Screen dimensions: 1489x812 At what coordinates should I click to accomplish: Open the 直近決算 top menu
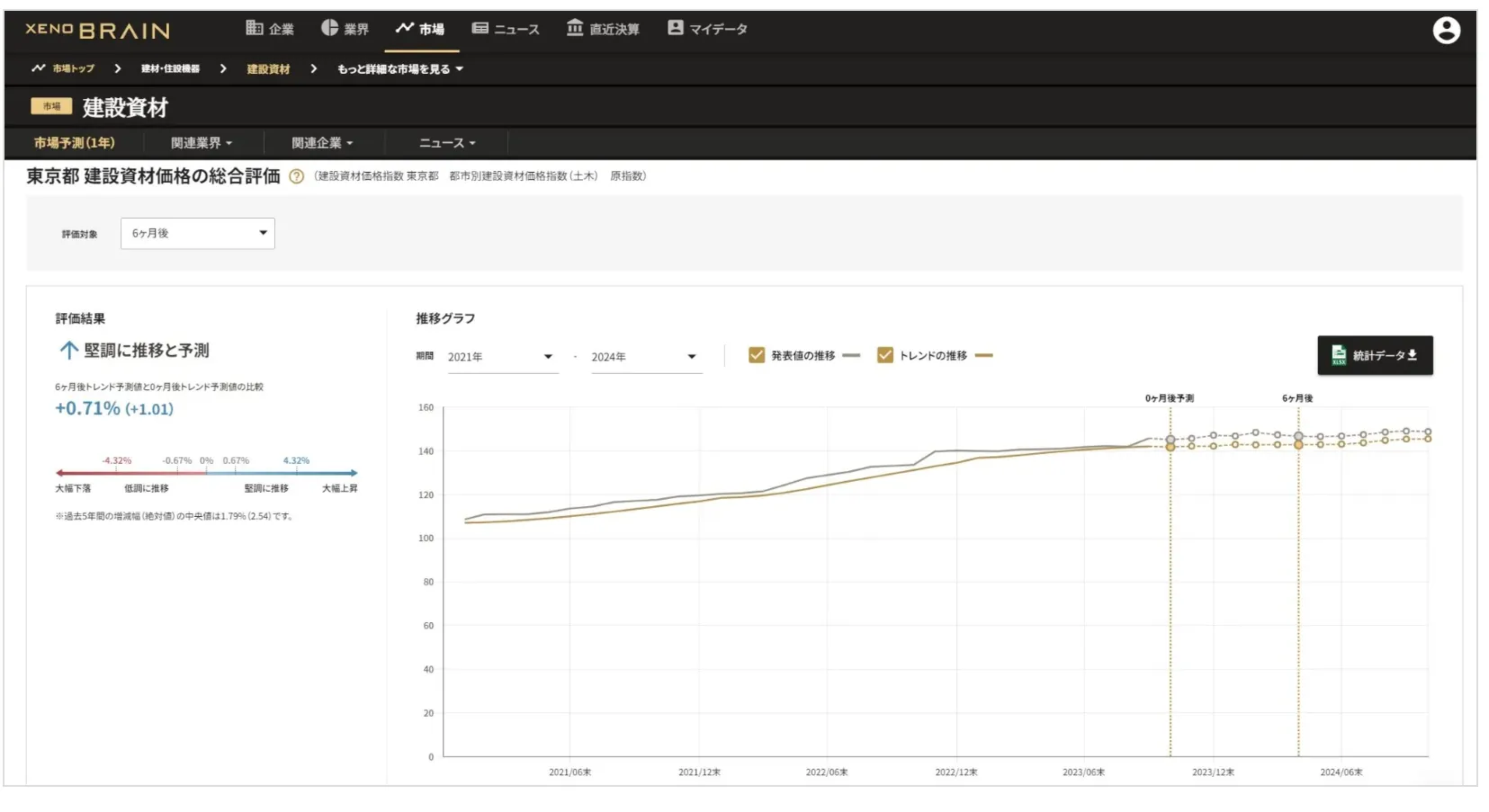coord(603,29)
